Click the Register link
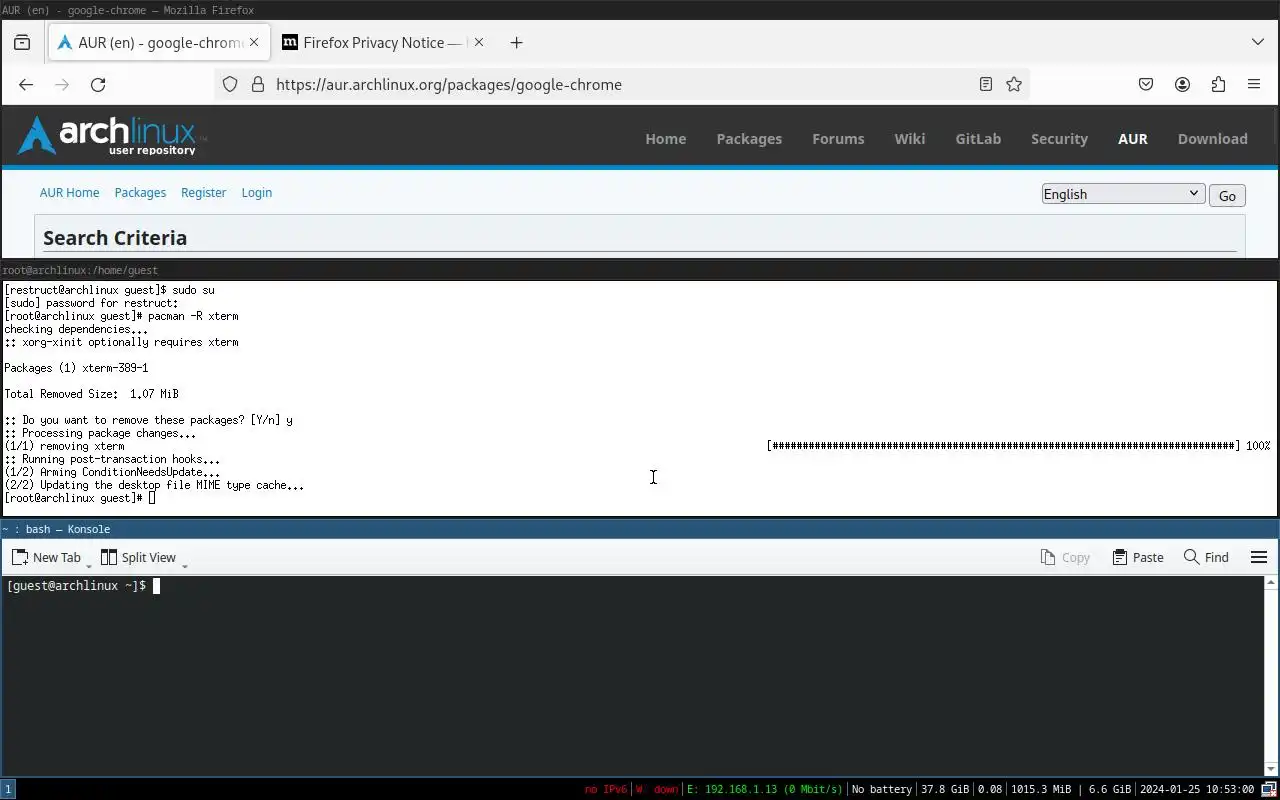Screen dimensions: 1280x800 click(203, 193)
